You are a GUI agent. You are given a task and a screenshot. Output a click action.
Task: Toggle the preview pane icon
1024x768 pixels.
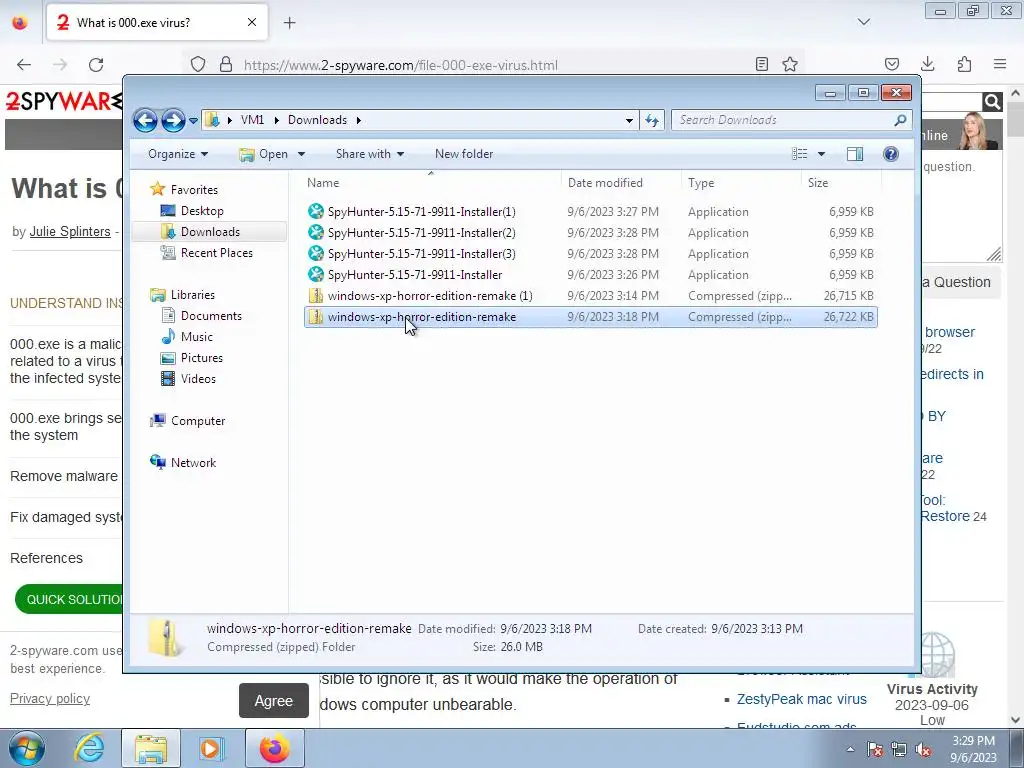point(854,154)
